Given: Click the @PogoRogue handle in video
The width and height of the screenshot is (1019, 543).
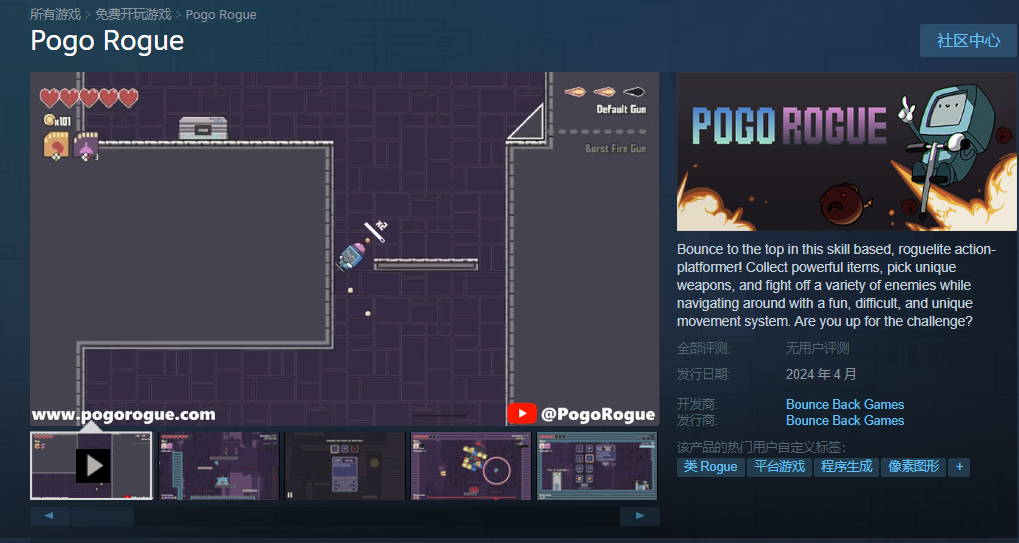Looking at the screenshot, I should point(598,414).
